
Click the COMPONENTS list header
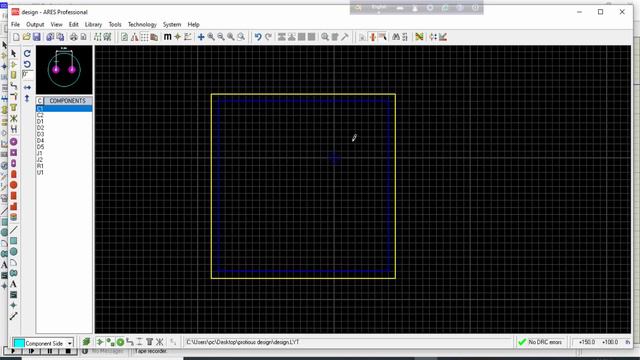(x=68, y=101)
